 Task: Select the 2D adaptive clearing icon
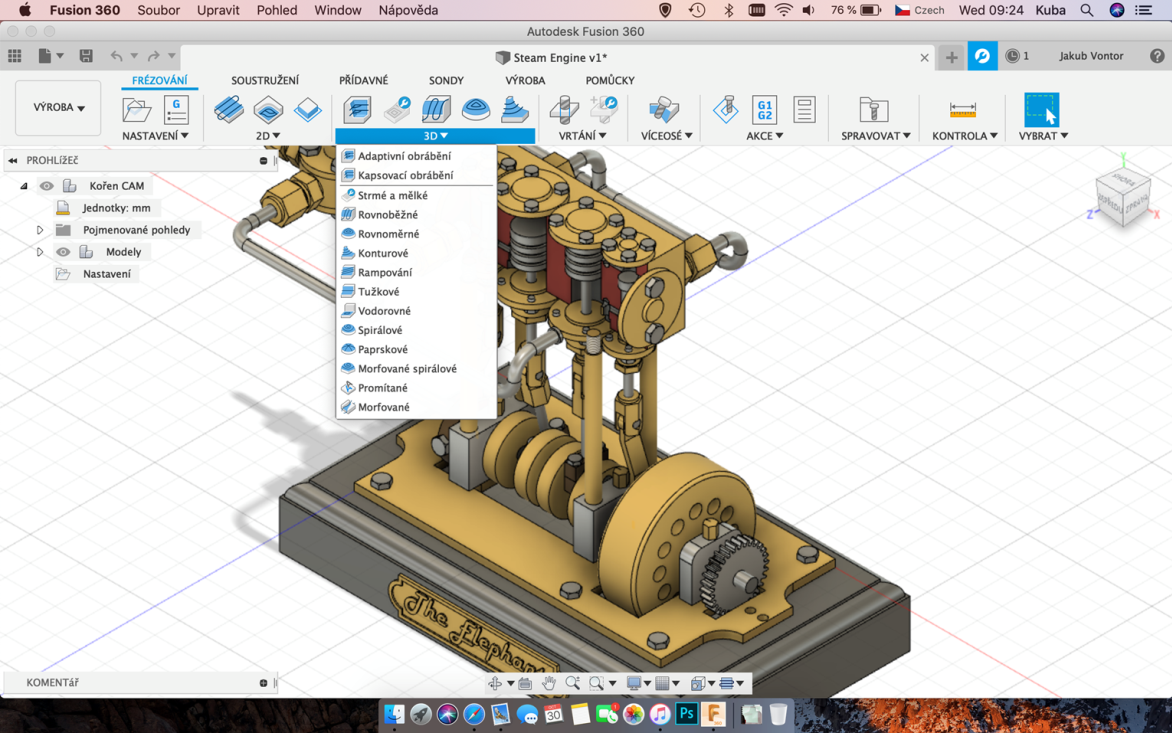(x=228, y=109)
